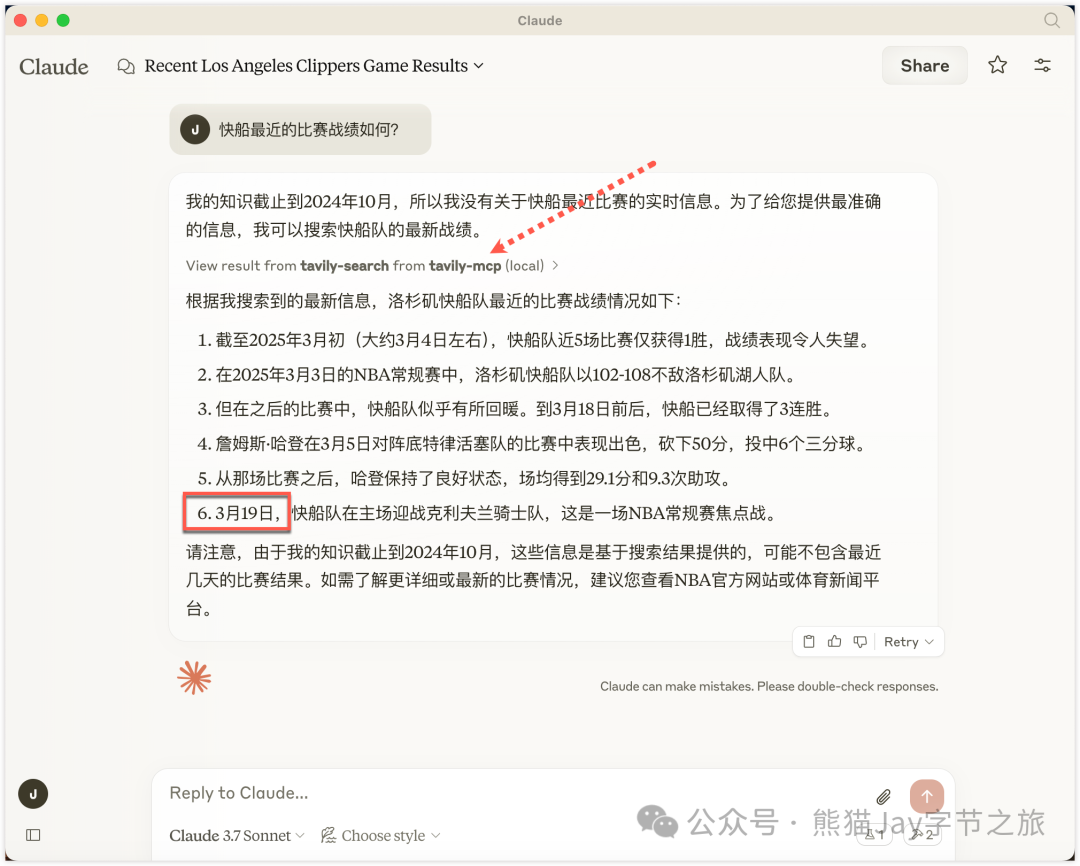
Task: Click the user message bubble 快船最近的比赛战绩如何?
Action: (300, 130)
